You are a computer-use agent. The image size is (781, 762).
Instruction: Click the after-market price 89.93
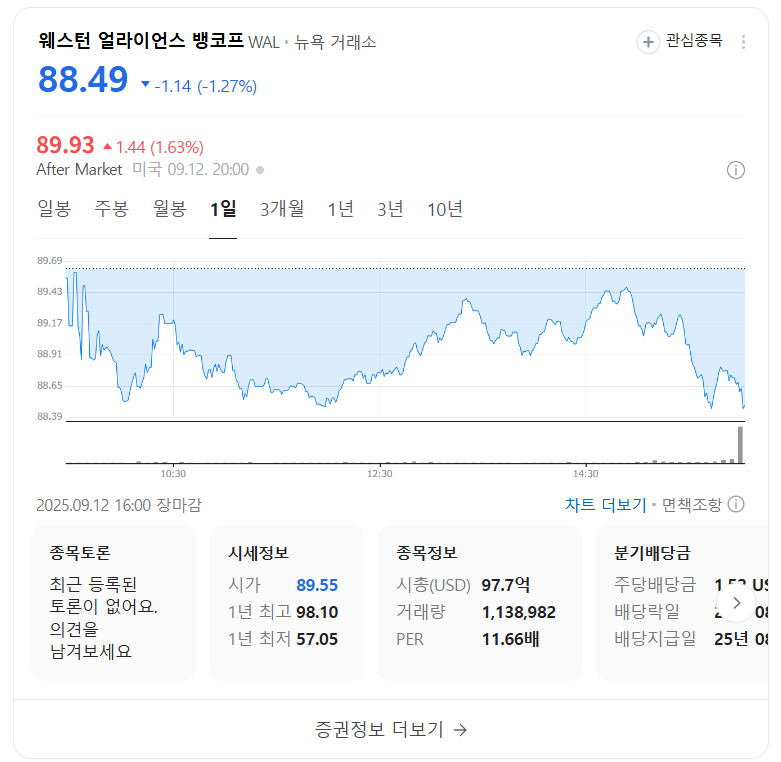(65, 145)
